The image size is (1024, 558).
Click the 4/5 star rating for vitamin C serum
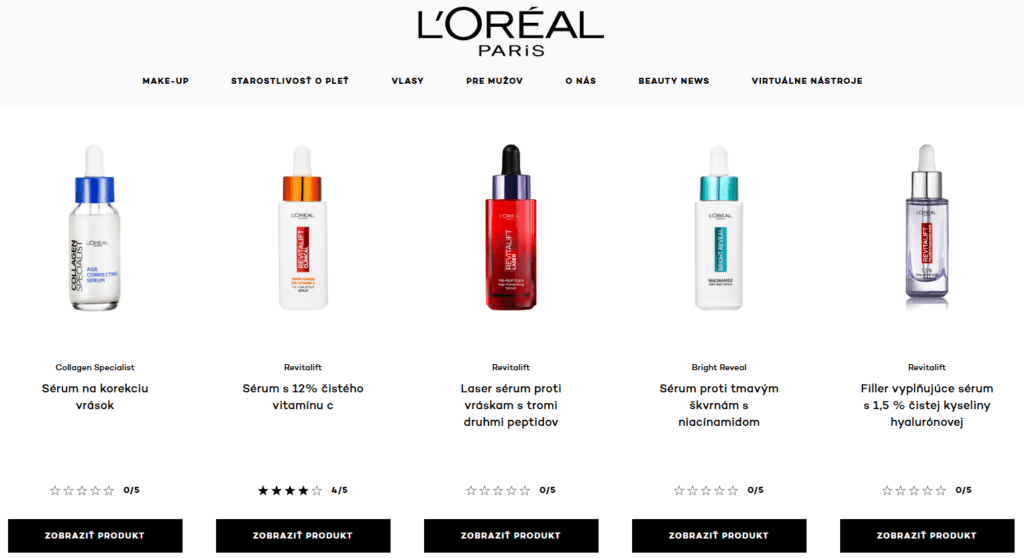pyautogui.click(x=302, y=490)
